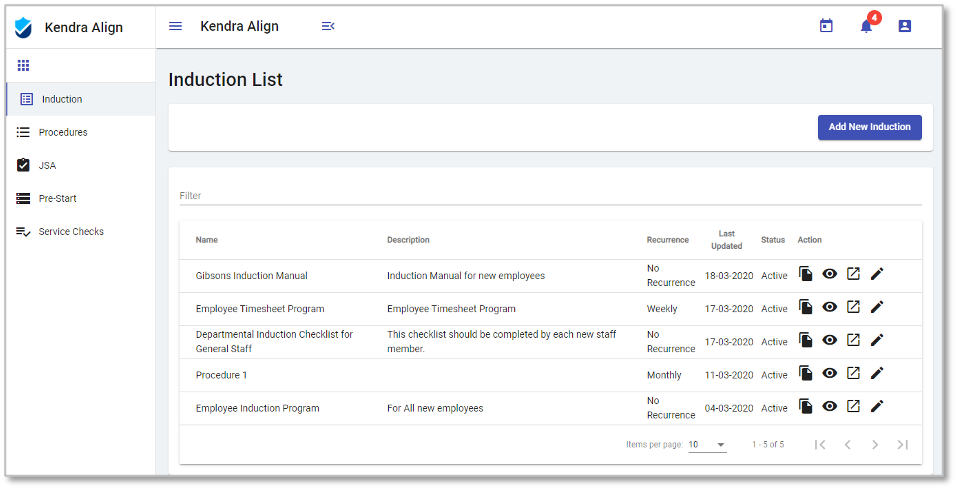Image resolution: width=956 pixels, height=488 pixels.
Task: Open the apps grid icon in sidebar
Action: [23, 66]
